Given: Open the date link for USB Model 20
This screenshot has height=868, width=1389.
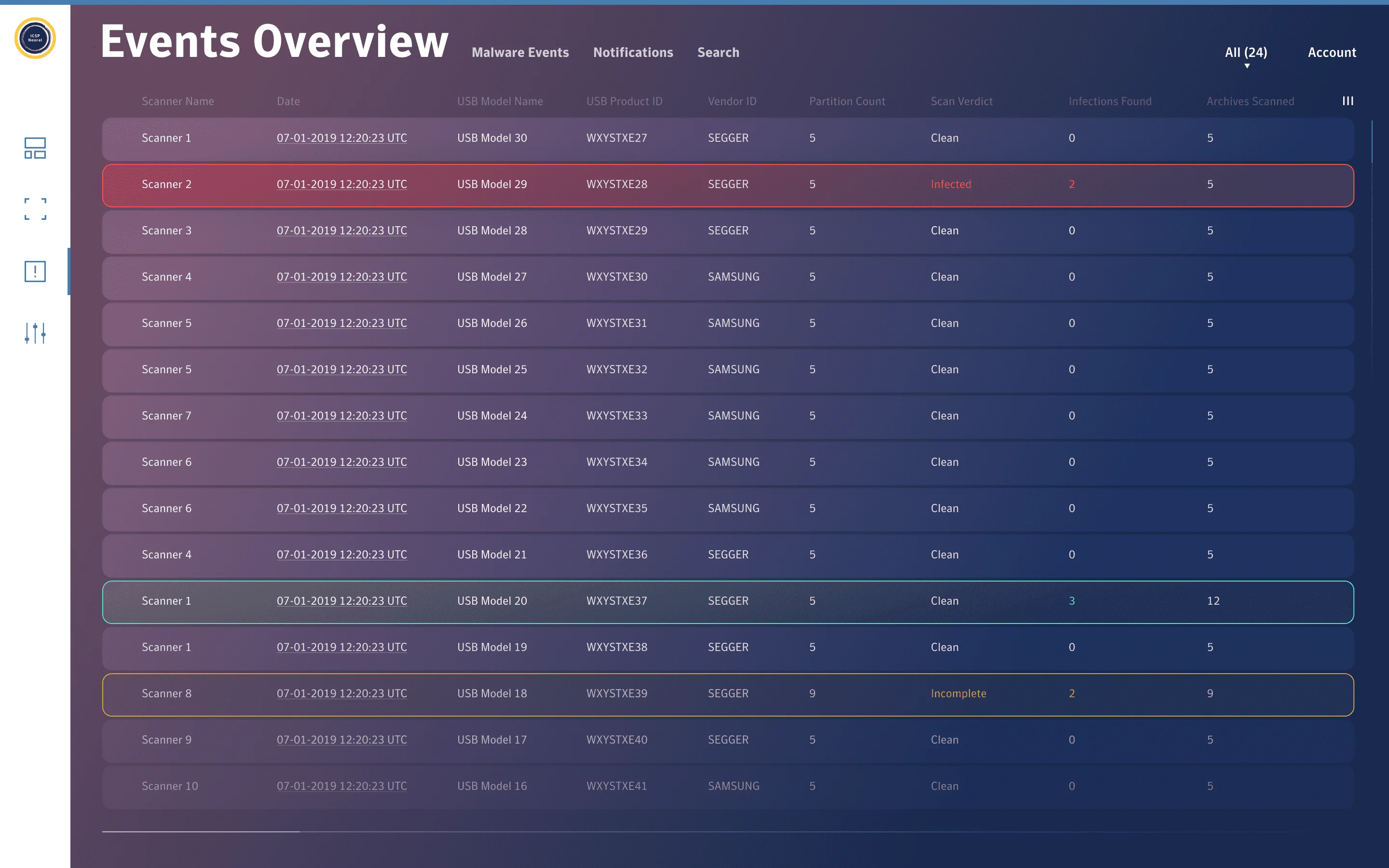Looking at the screenshot, I should [x=341, y=600].
